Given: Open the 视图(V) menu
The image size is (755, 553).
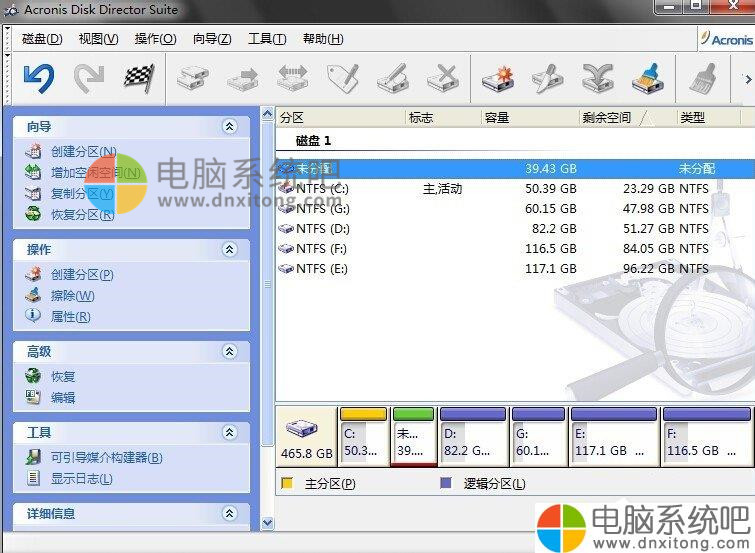Looking at the screenshot, I should click(x=98, y=39).
